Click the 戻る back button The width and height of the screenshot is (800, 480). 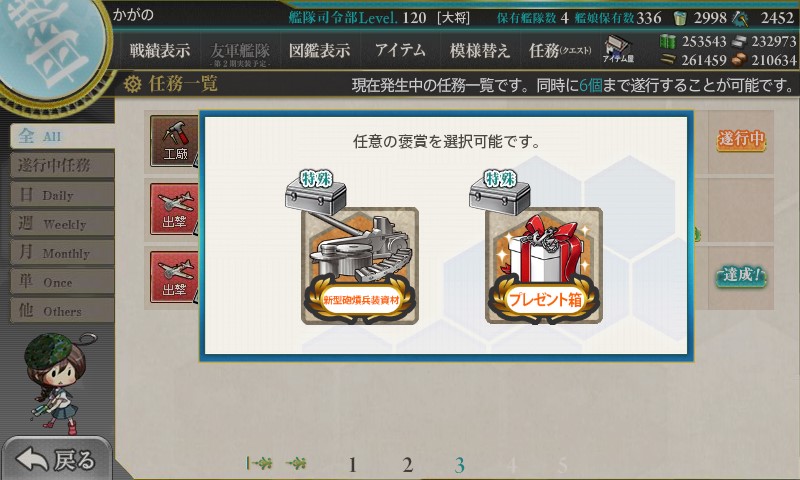[57, 459]
